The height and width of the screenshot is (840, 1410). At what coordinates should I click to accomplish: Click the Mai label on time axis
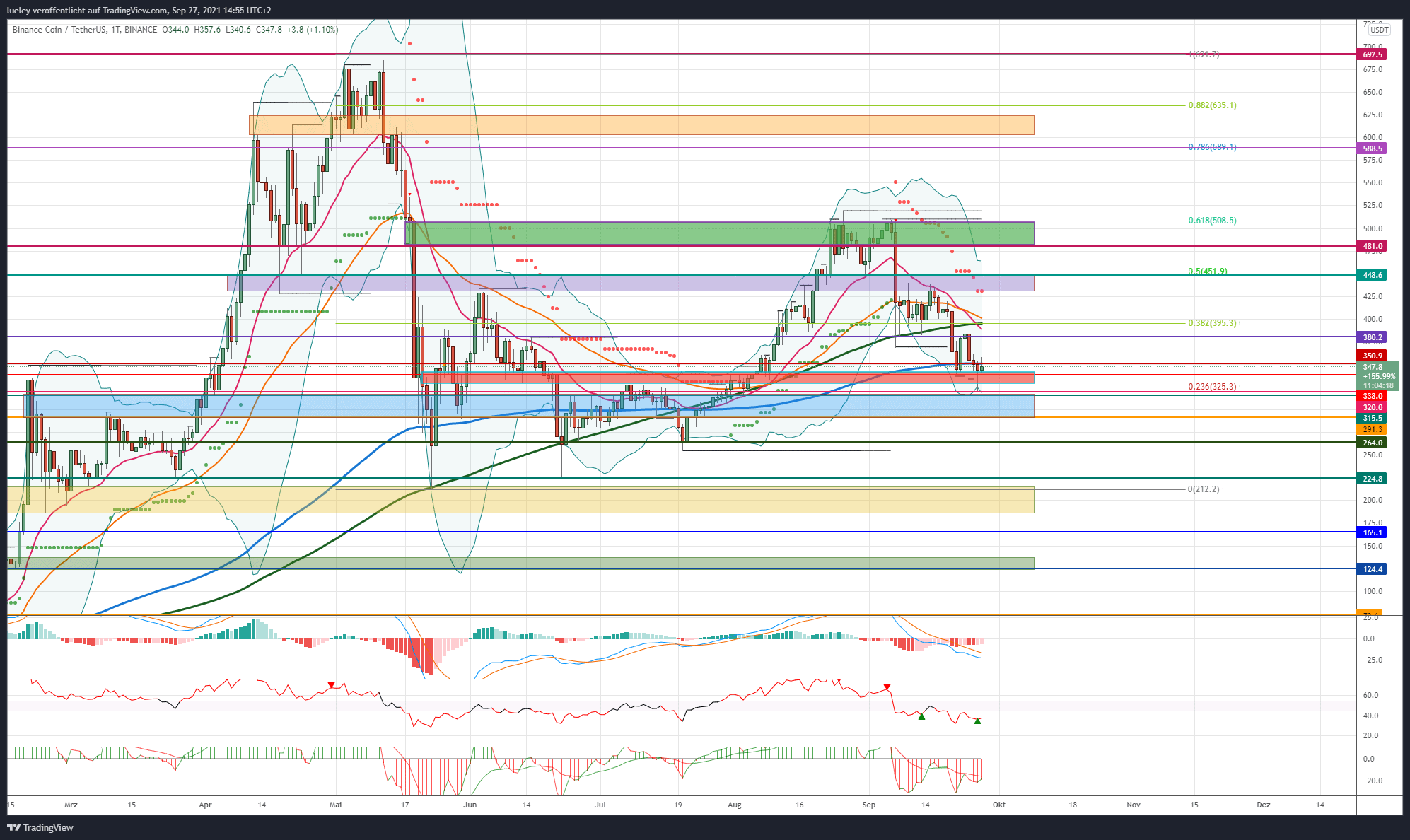[336, 805]
